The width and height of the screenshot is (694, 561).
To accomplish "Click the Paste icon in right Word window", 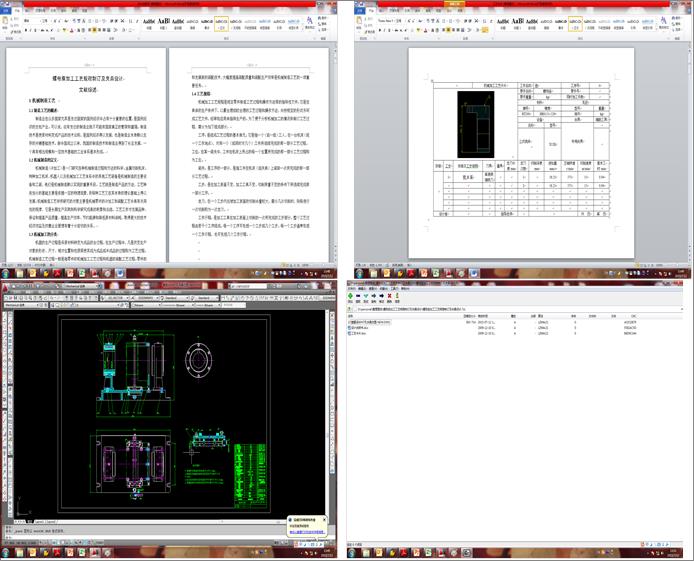I will point(359,21).
